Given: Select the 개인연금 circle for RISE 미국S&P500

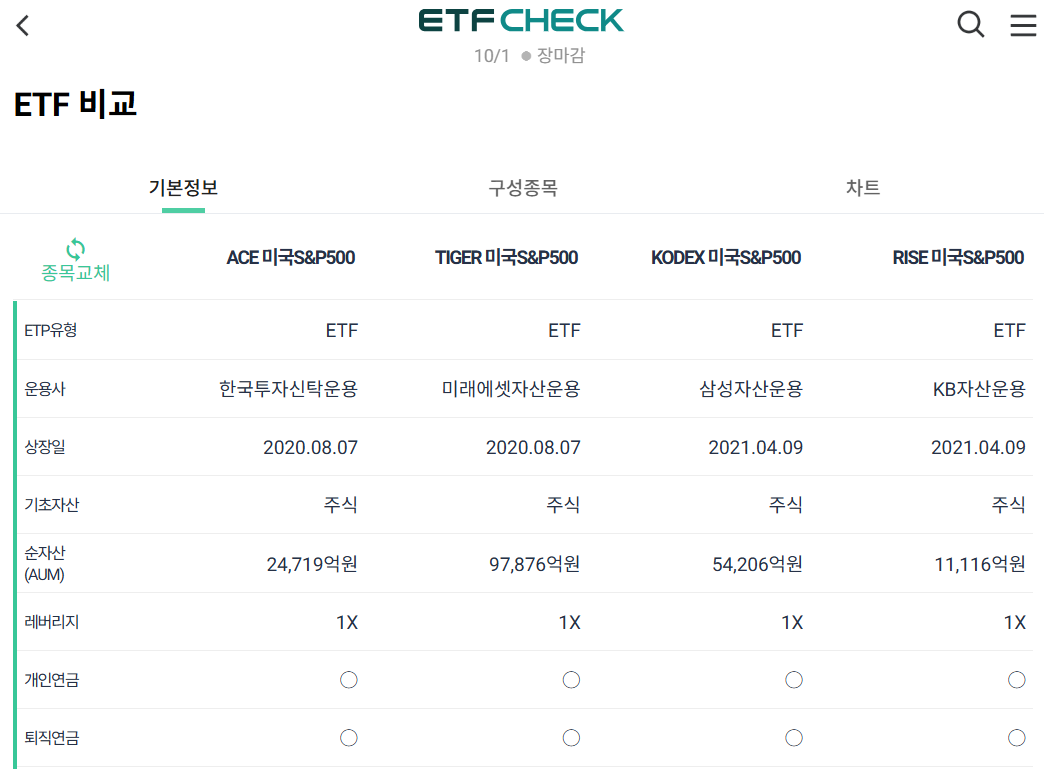Looking at the screenshot, I should [x=1016, y=679].
